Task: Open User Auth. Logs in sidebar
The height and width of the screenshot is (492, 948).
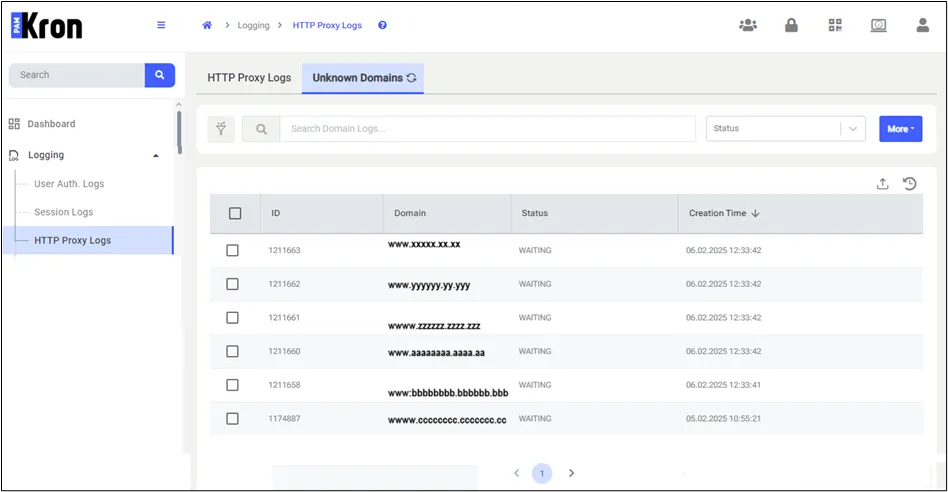Action: click(69, 184)
